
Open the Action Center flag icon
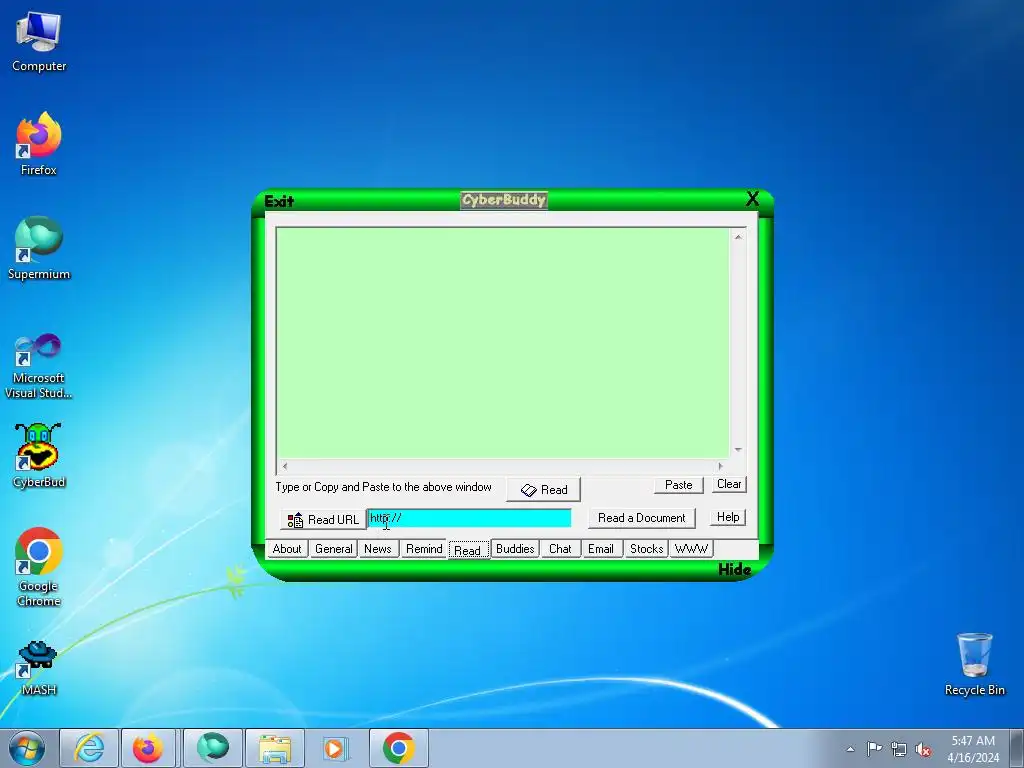874,749
